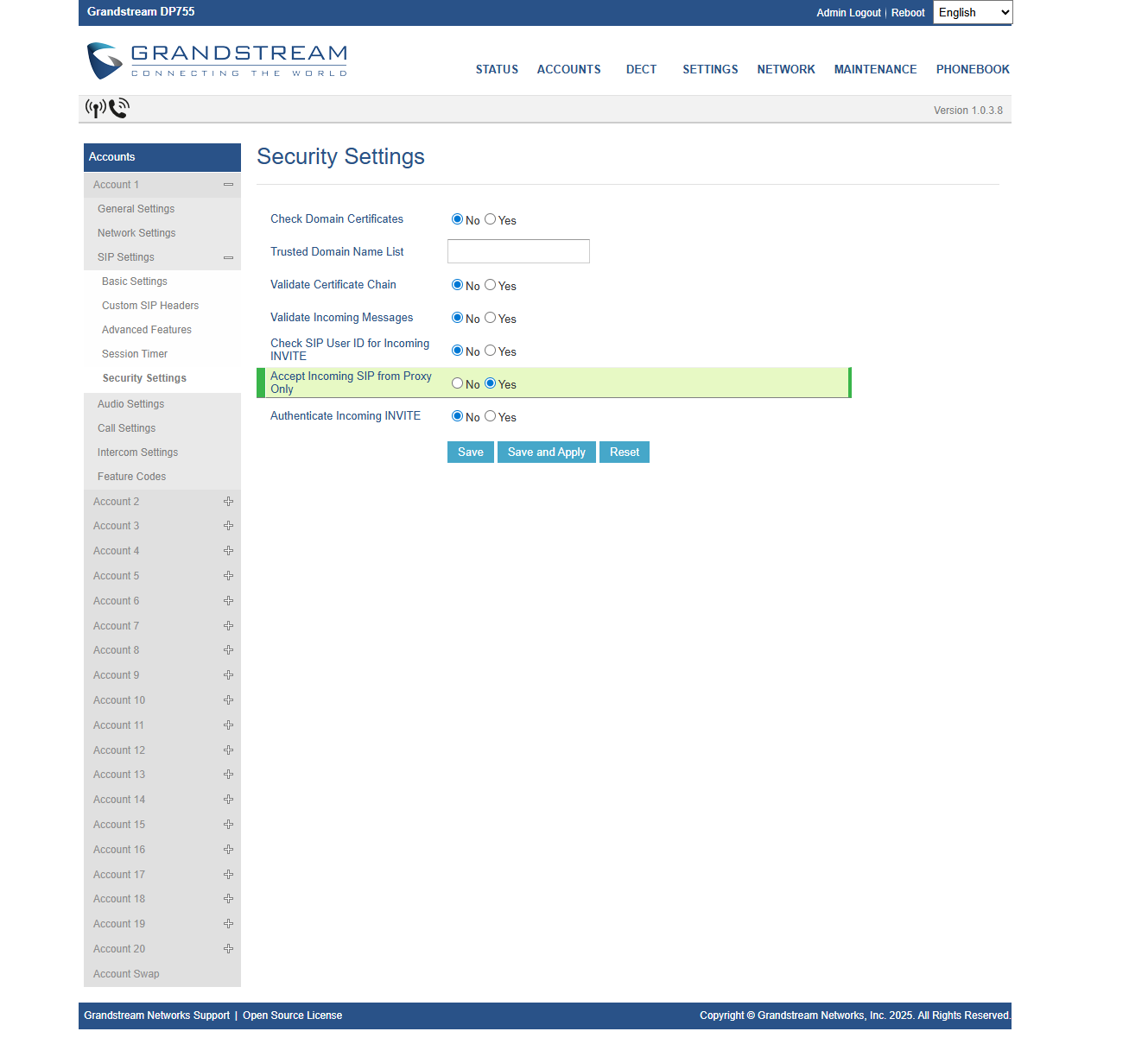Expand Account 2 with the plus icon

point(228,502)
